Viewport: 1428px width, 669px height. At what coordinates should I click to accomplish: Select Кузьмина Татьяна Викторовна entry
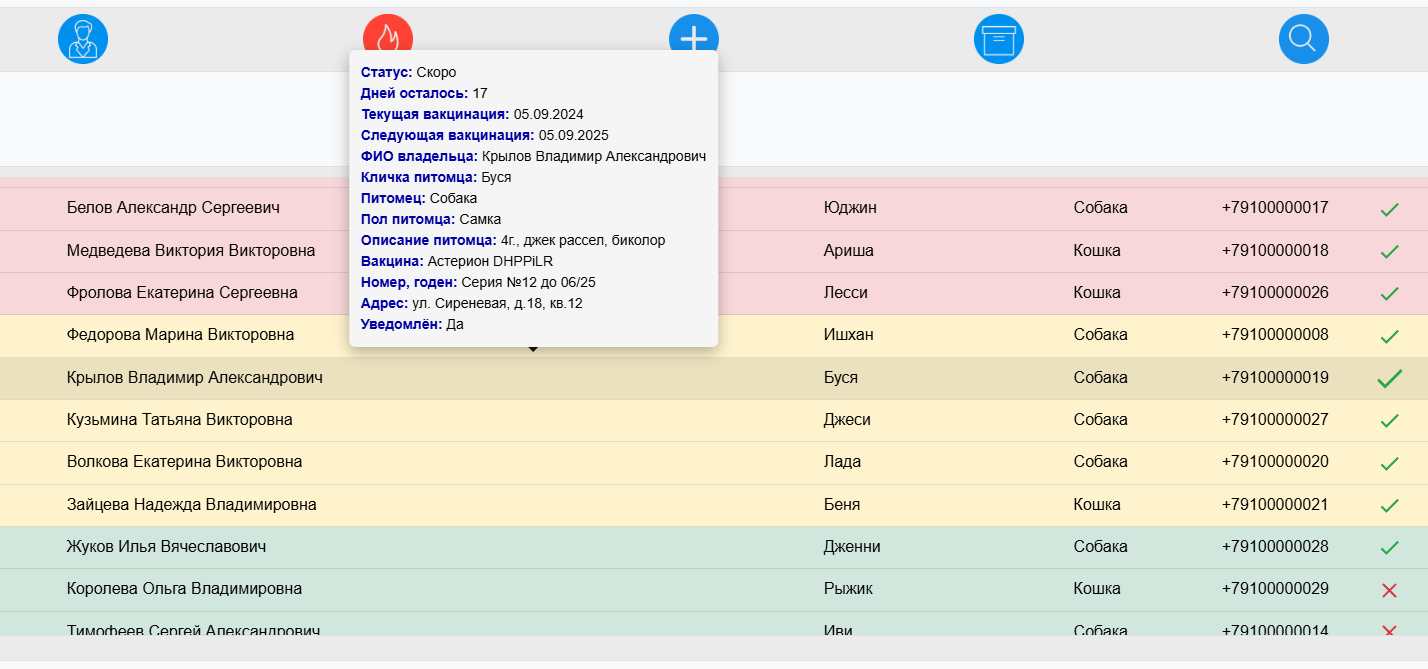[x=714, y=420]
